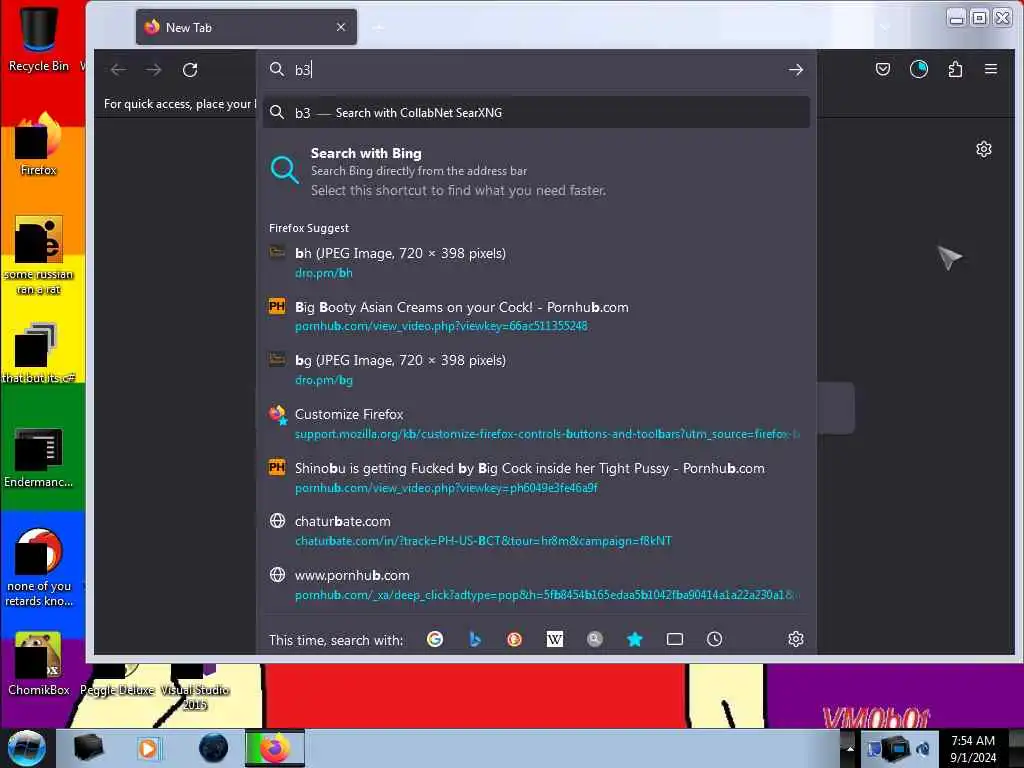
Task: Select the Peggle Deluxe desktop icon
Action: tap(117, 682)
